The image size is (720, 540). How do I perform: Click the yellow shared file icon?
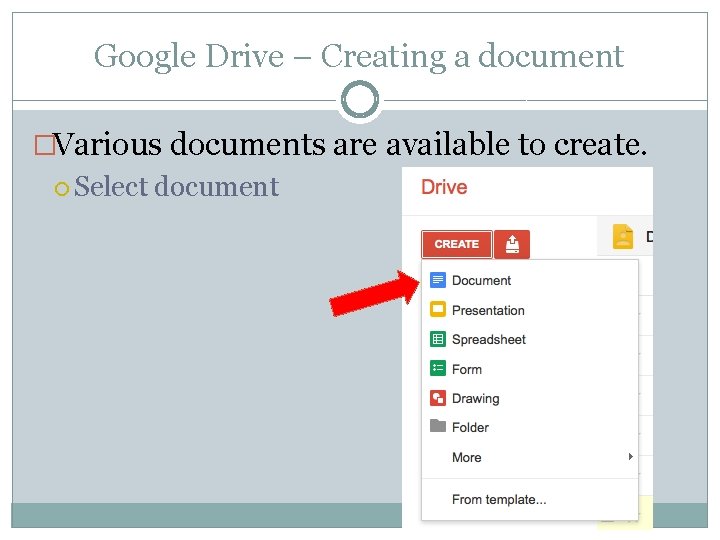point(623,236)
